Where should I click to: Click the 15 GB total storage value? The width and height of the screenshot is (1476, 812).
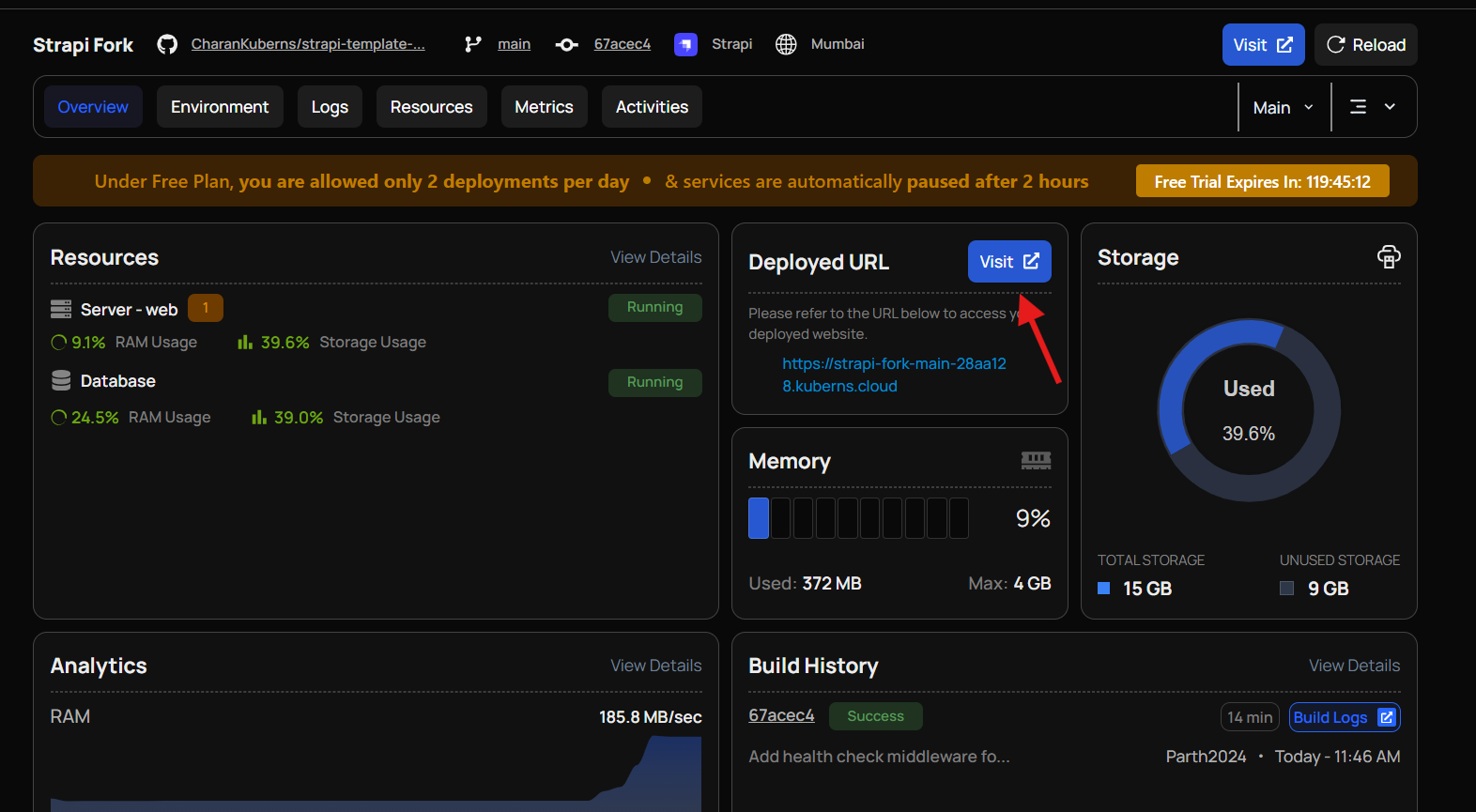click(x=1147, y=589)
